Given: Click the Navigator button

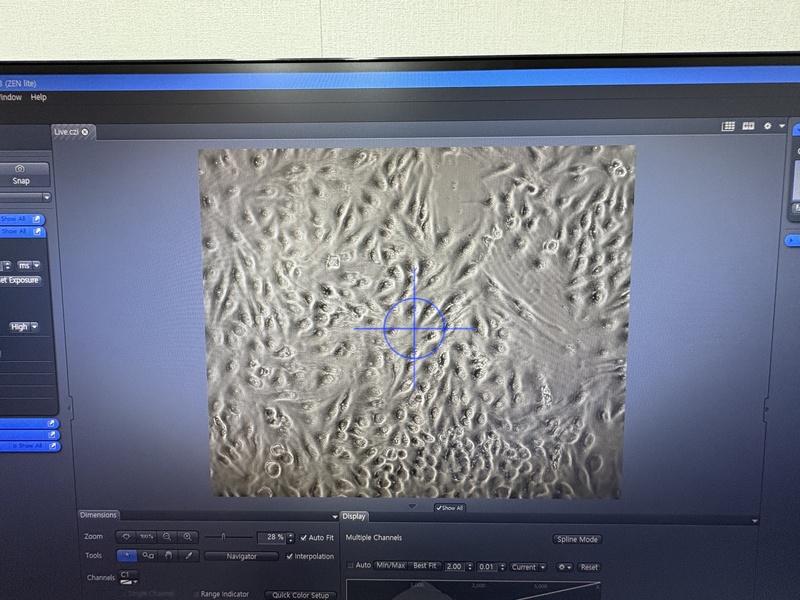Looking at the screenshot, I should [241, 556].
